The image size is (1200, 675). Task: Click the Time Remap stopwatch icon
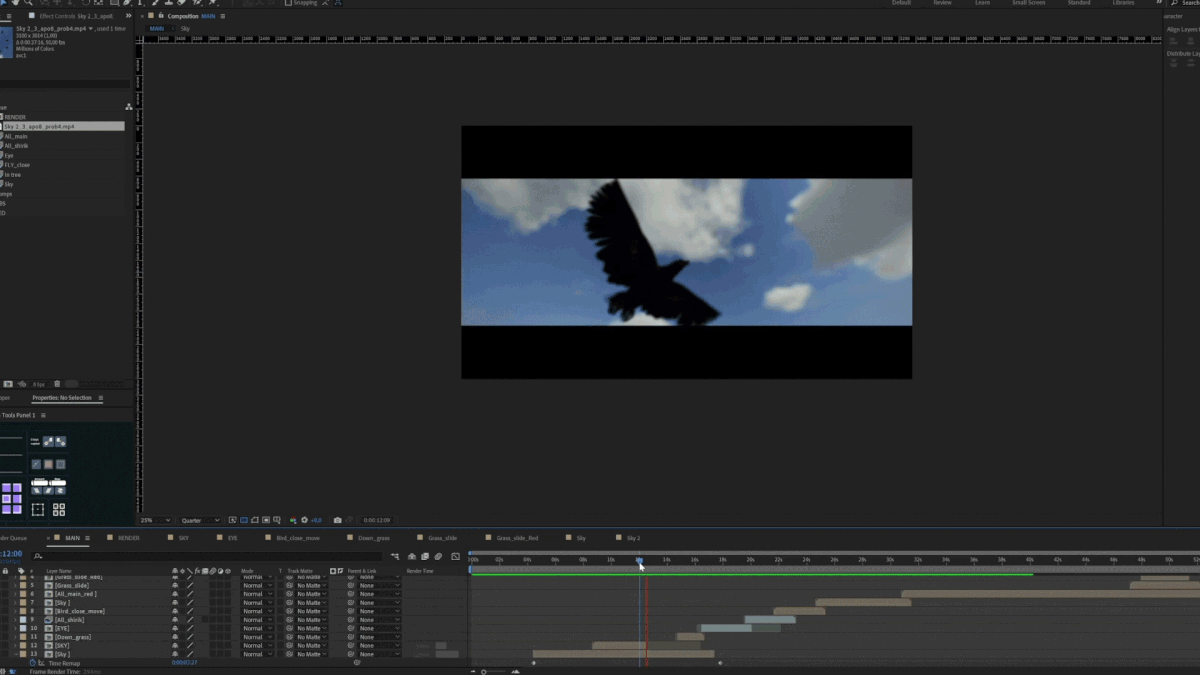point(32,662)
